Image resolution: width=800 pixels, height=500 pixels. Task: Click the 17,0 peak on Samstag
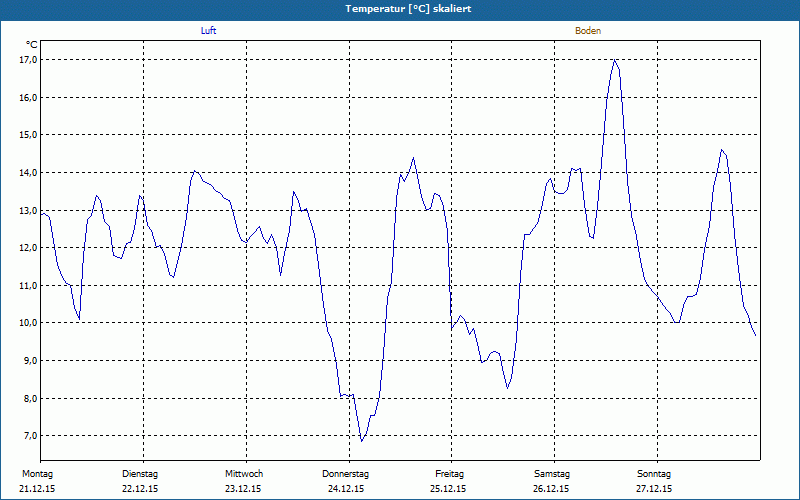point(615,60)
